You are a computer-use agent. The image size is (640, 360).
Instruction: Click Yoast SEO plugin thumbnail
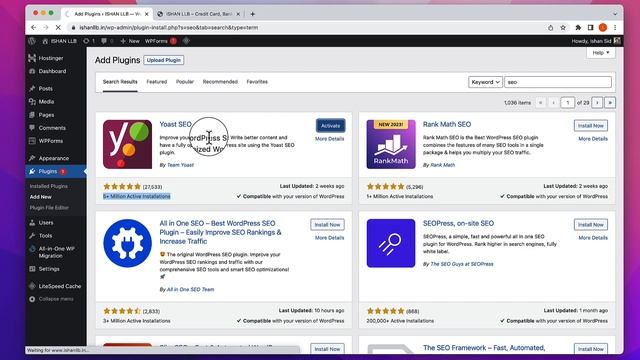127,144
